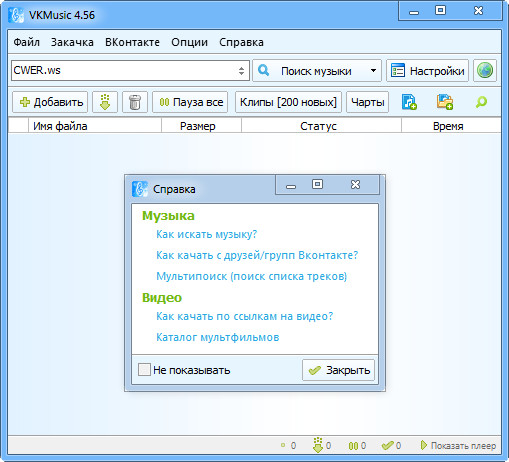Sort by Размер column header
The width and height of the screenshot is (509, 462).
pyautogui.click(x=201, y=126)
